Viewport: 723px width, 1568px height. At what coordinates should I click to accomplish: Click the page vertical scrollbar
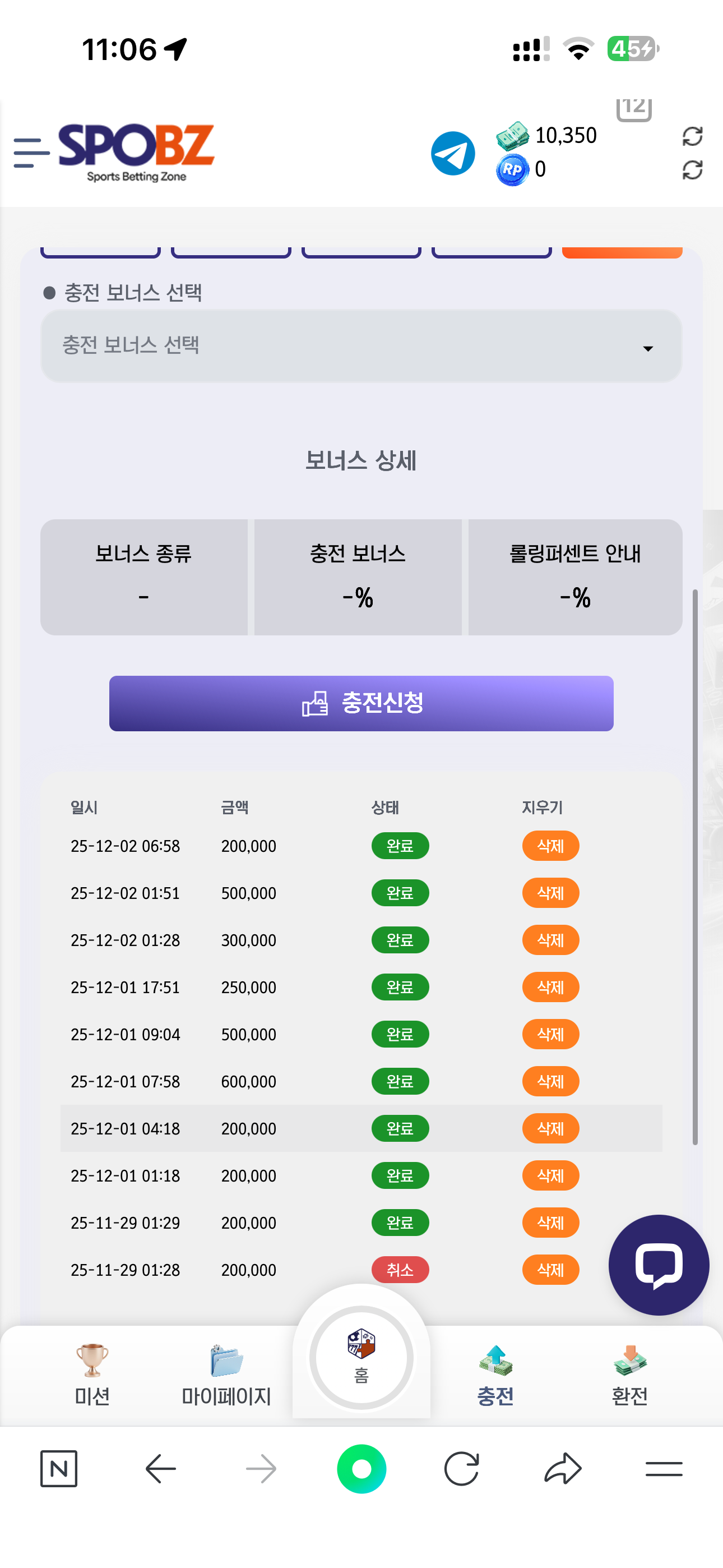(x=695, y=867)
